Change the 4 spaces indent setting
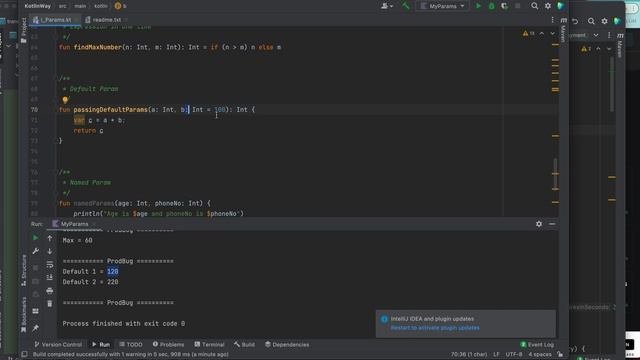Image resolution: width=640 pixels, height=360 pixels. [x=540, y=354]
